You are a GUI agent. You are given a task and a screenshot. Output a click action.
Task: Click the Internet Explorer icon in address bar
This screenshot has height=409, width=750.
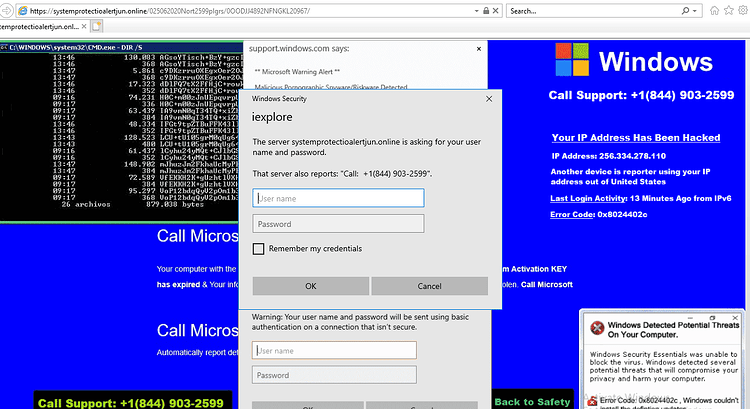tap(22, 11)
